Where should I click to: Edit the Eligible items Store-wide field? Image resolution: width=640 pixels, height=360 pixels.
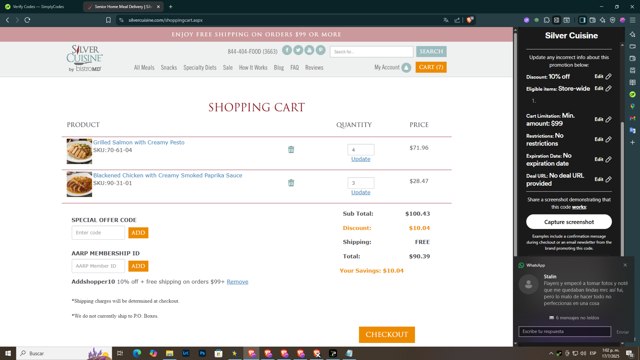click(603, 88)
